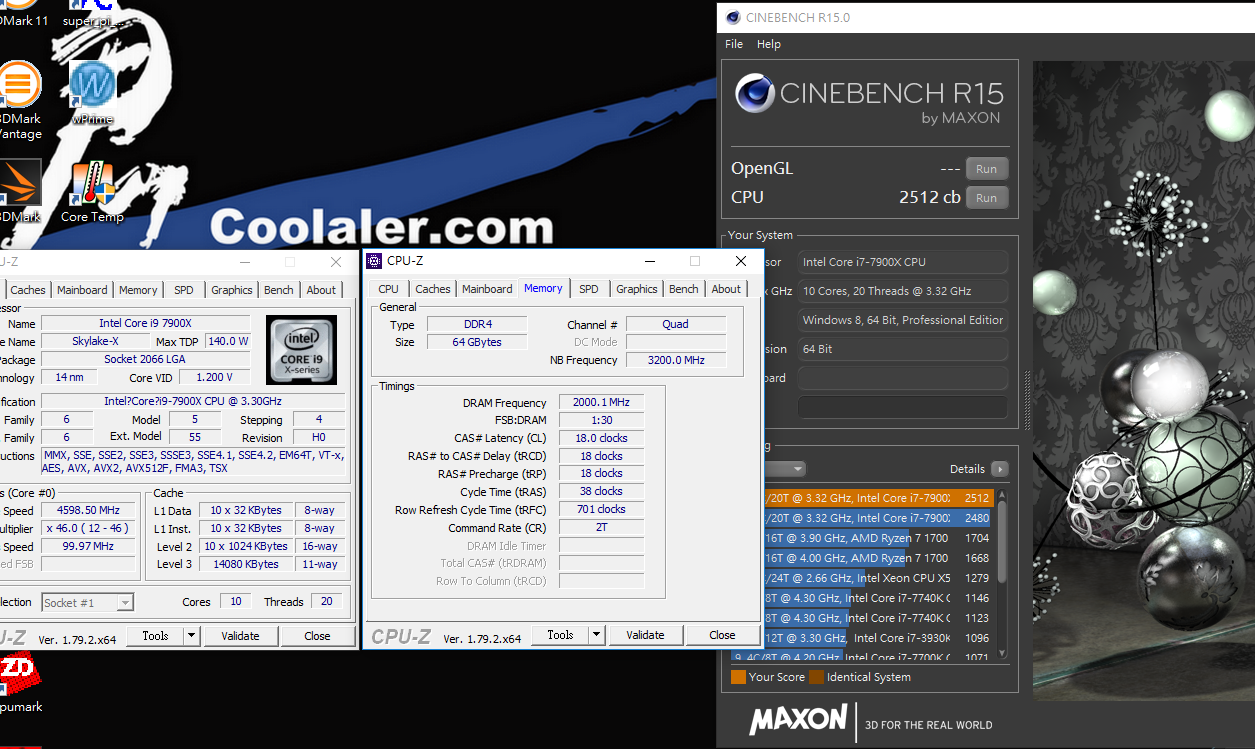The image size is (1255, 749).
Task: Click Validate in the background CPU-Z window
Action: pos(240,636)
